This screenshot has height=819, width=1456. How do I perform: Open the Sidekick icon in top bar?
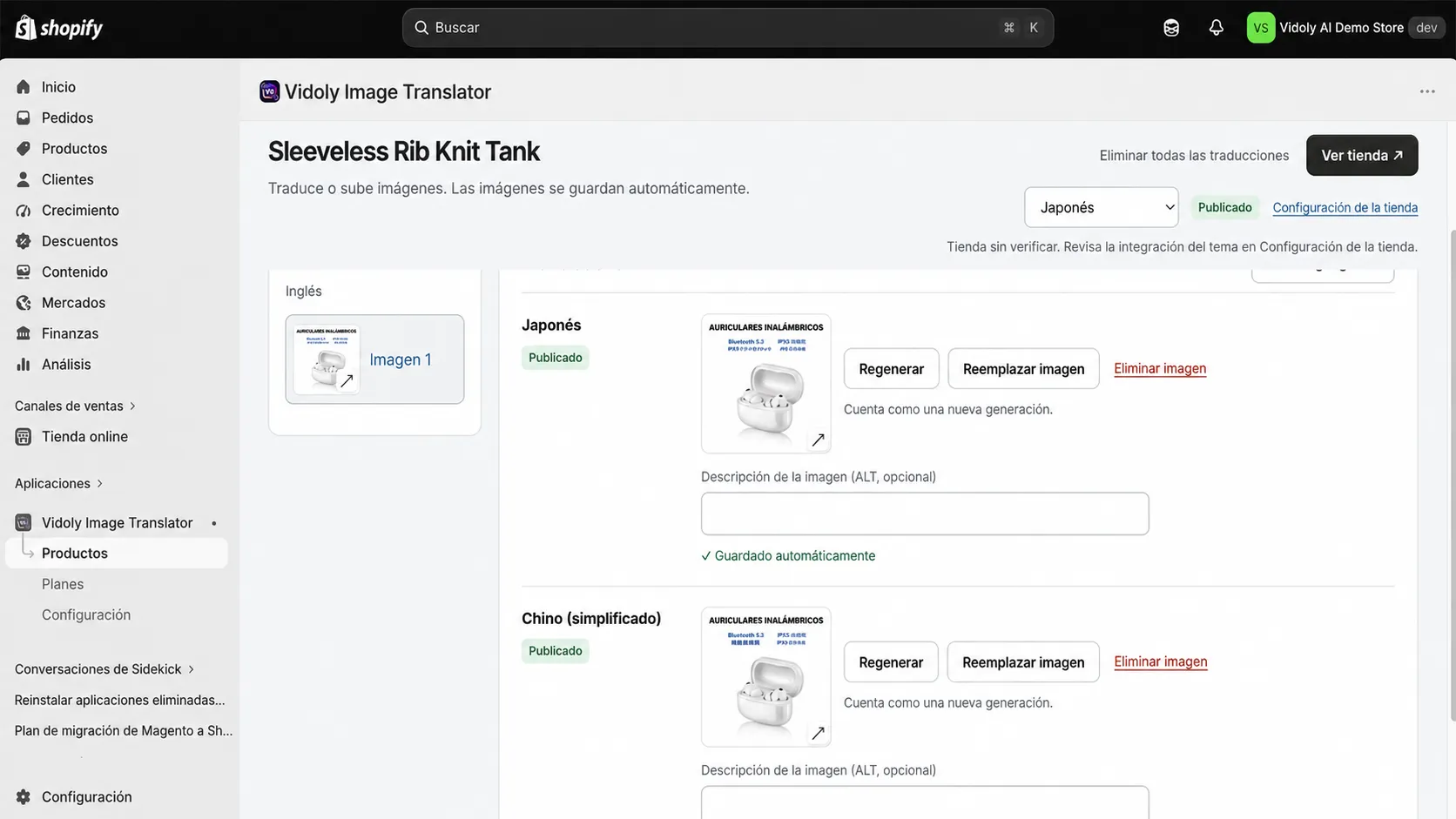(1171, 28)
